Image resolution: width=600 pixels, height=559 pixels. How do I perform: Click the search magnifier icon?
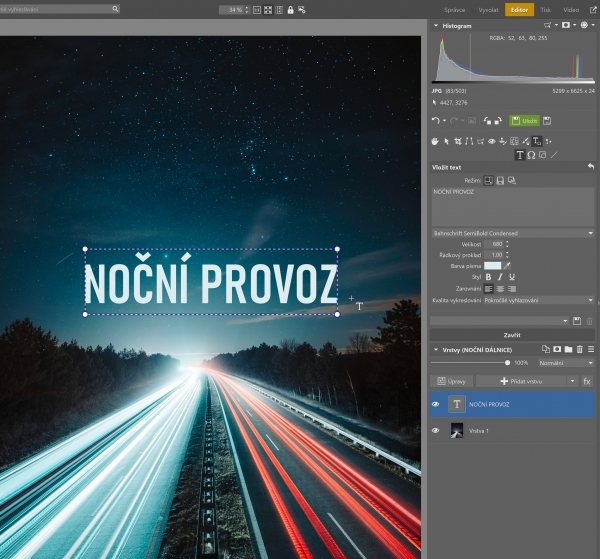click(x=115, y=9)
